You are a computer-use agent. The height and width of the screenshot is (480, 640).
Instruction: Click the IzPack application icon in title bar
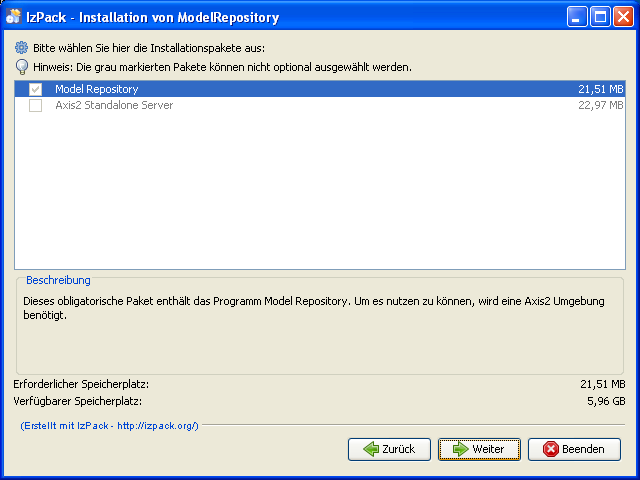pyautogui.click(x=13, y=16)
